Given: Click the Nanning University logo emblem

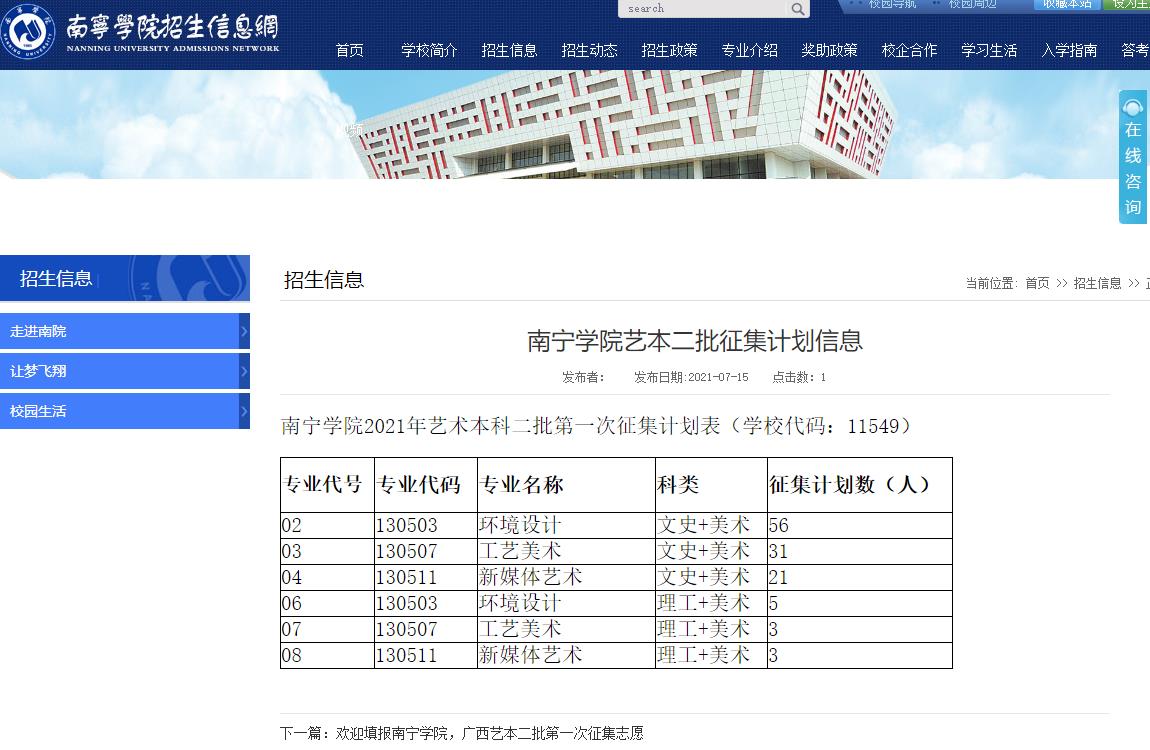Looking at the screenshot, I should pyautogui.click(x=28, y=33).
